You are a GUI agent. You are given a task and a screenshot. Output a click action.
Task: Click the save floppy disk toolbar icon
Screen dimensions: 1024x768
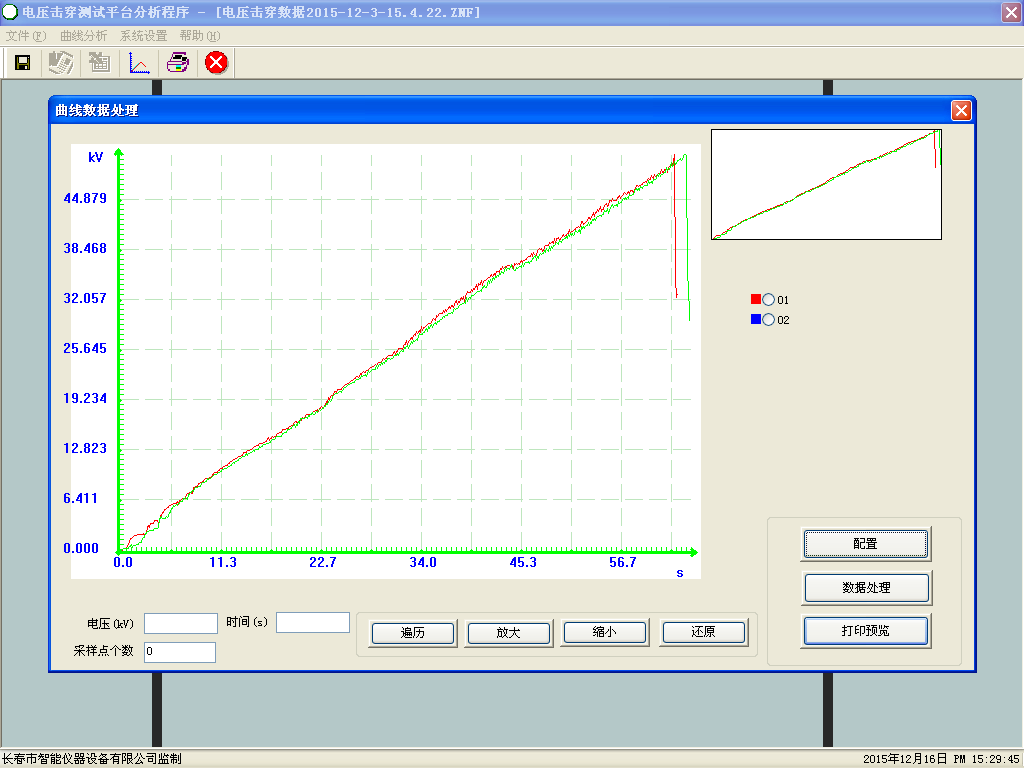coord(22,63)
